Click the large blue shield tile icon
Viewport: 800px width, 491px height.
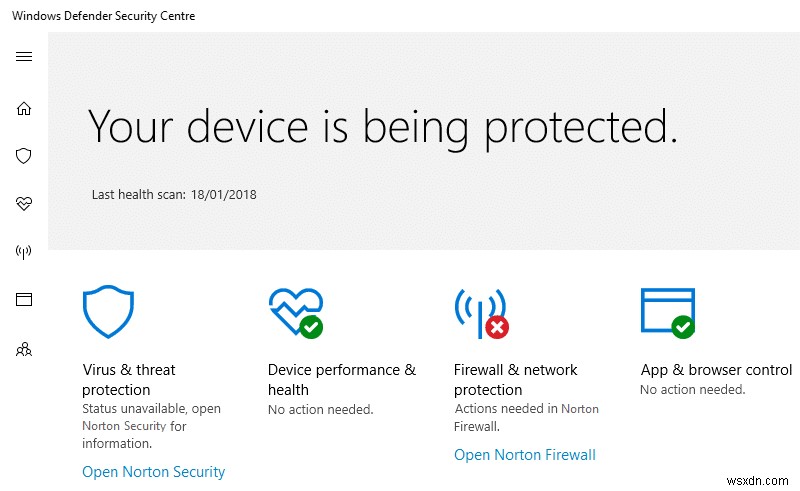pos(108,312)
